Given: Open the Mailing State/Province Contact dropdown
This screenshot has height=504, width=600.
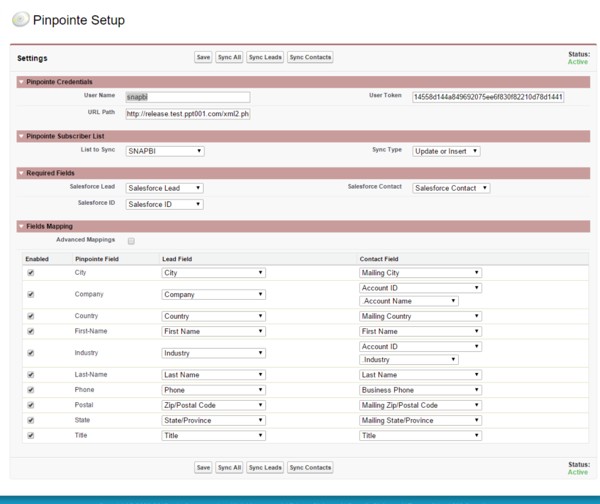Looking at the screenshot, I should click(420, 420).
